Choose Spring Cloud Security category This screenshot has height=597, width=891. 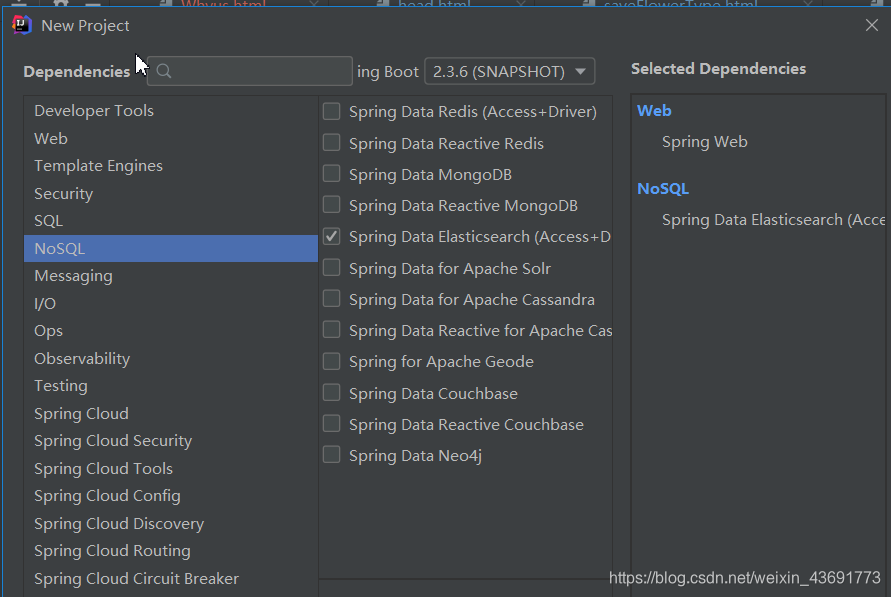point(170,441)
